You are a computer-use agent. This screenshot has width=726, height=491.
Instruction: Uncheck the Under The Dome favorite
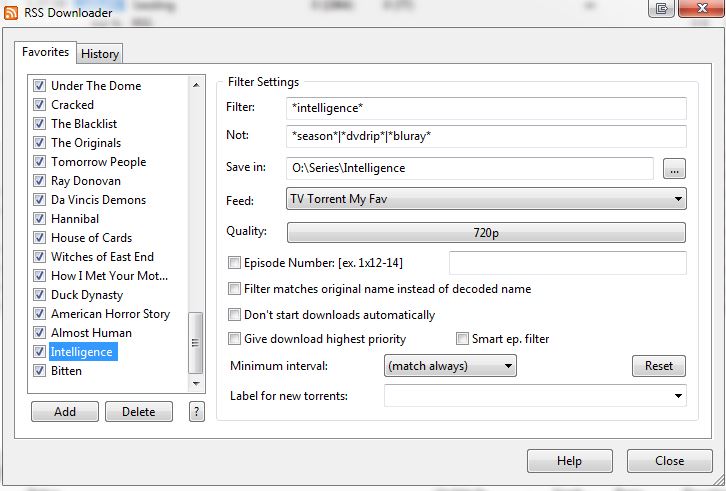click(40, 86)
